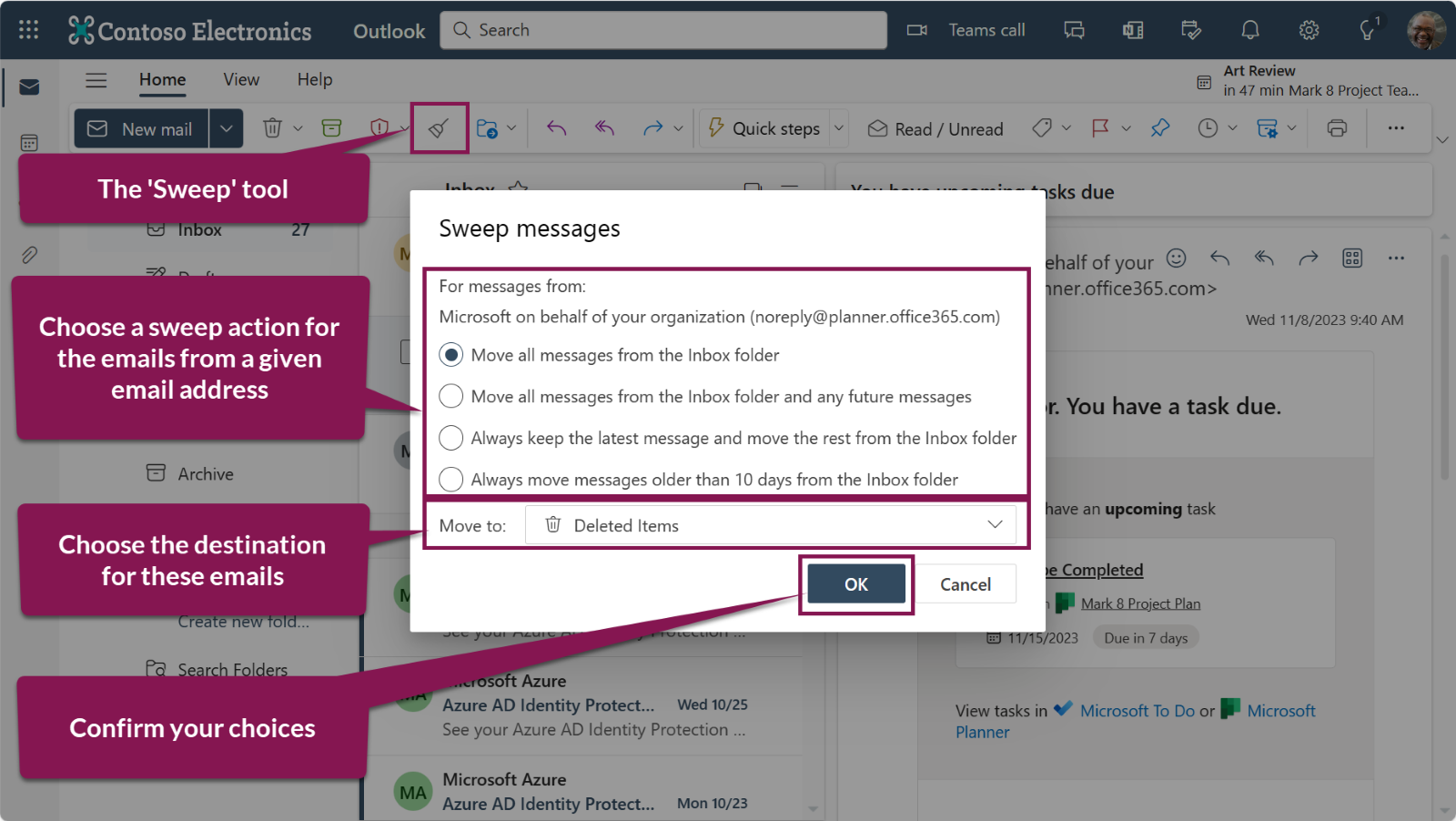Select 'Move all messages from the Inbox folder'

[609, 355]
